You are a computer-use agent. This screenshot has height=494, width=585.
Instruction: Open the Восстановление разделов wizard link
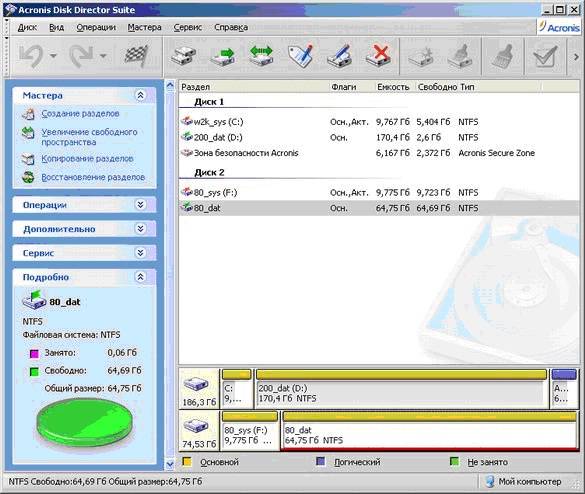(93, 177)
